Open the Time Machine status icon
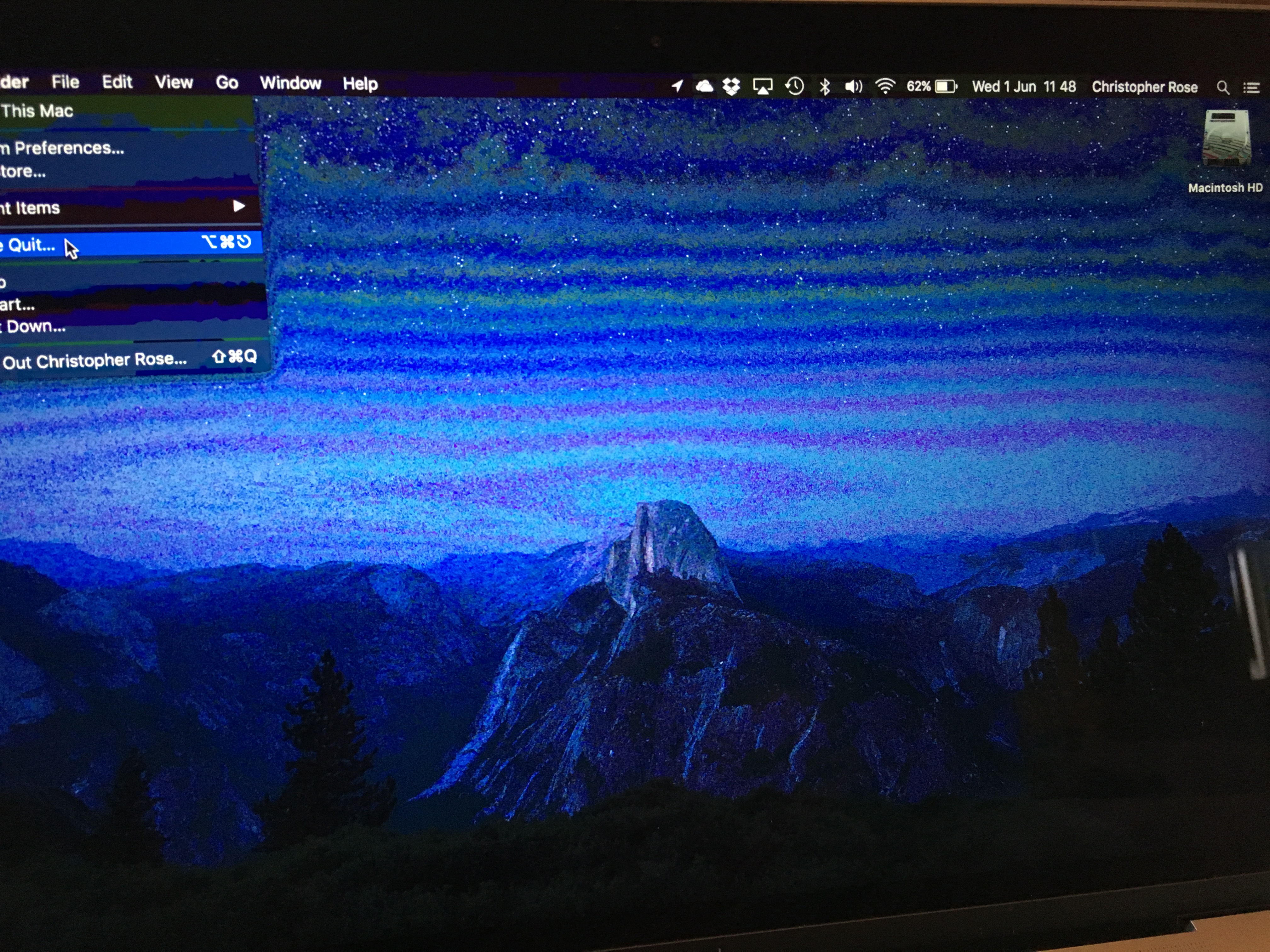Screen dimensions: 1270x952 pos(795,87)
